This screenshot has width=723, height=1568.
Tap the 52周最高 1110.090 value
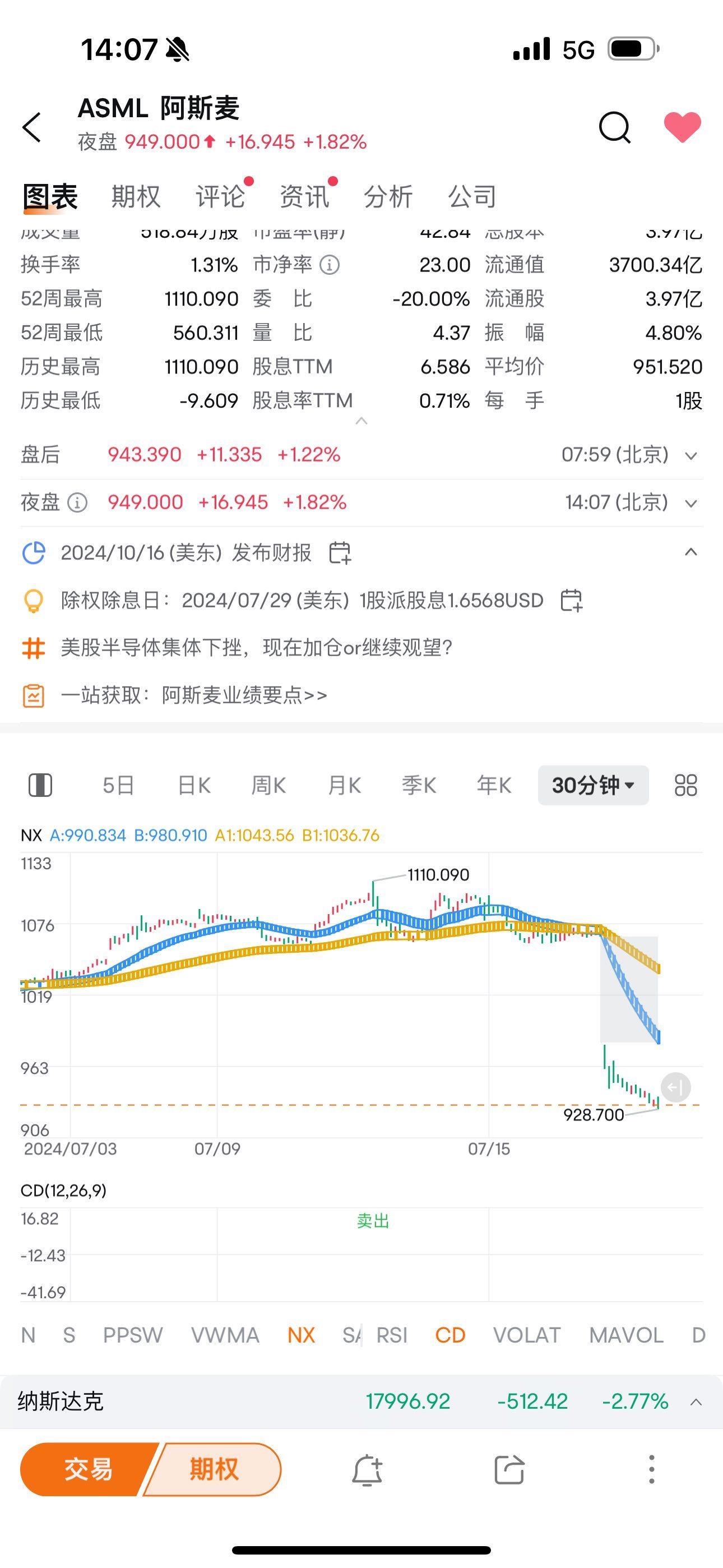tap(201, 299)
